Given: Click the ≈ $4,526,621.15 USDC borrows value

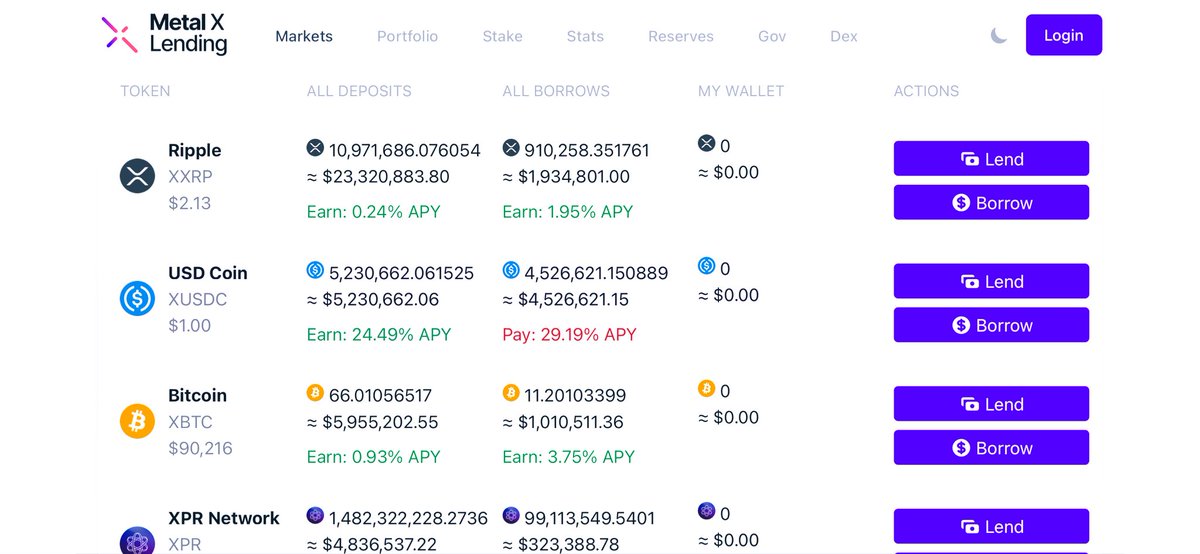Looking at the screenshot, I should pyautogui.click(x=566, y=299).
